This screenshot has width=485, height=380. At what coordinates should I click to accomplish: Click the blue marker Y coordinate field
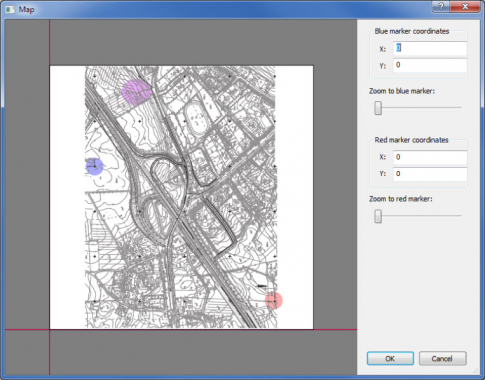430,65
